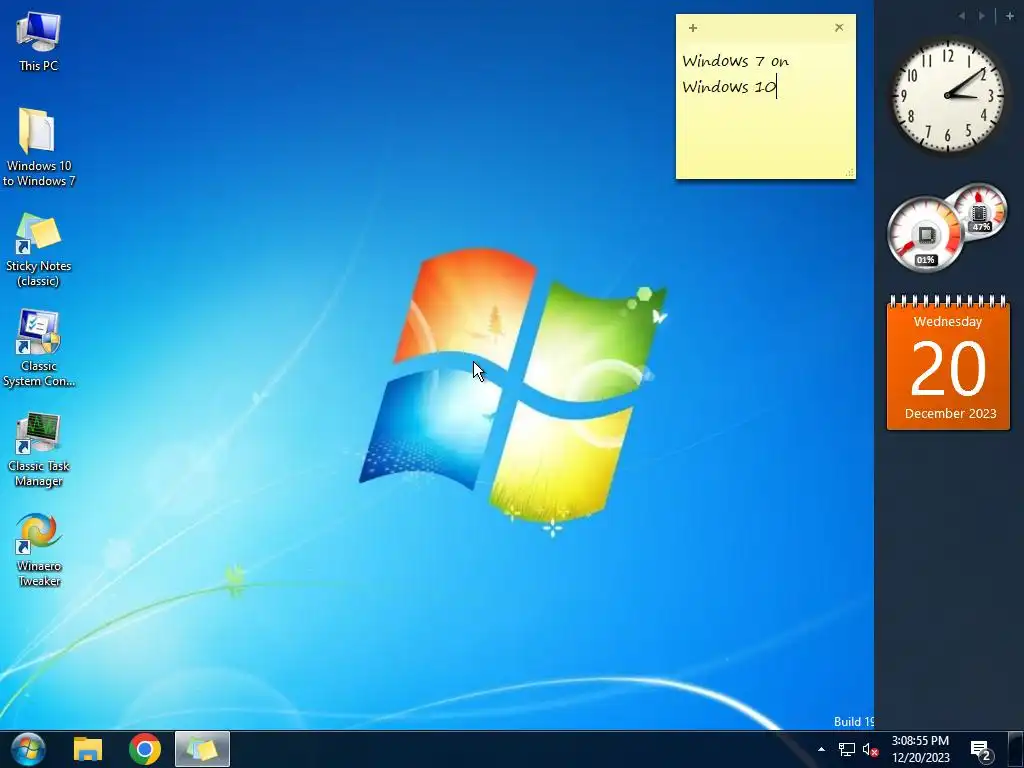Click the CPU meter gadget dial
Image resolution: width=1024 pixels, height=768 pixels.
(925, 234)
